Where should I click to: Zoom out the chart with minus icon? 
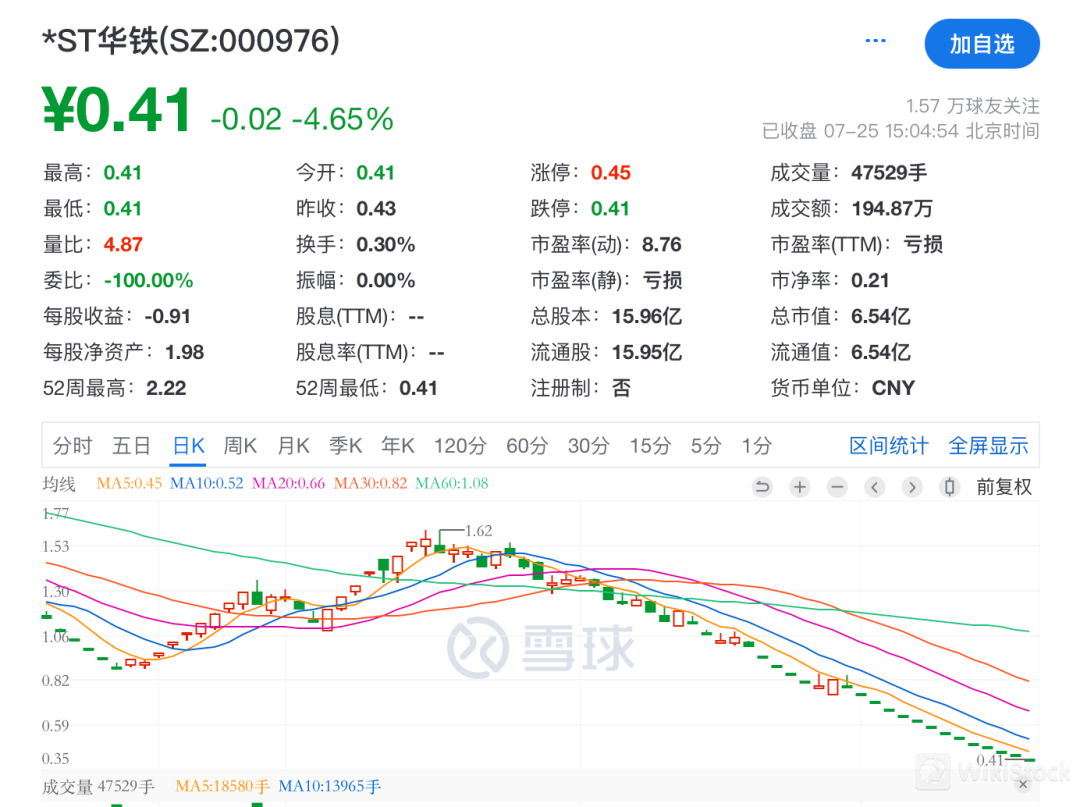coord(837,487)
